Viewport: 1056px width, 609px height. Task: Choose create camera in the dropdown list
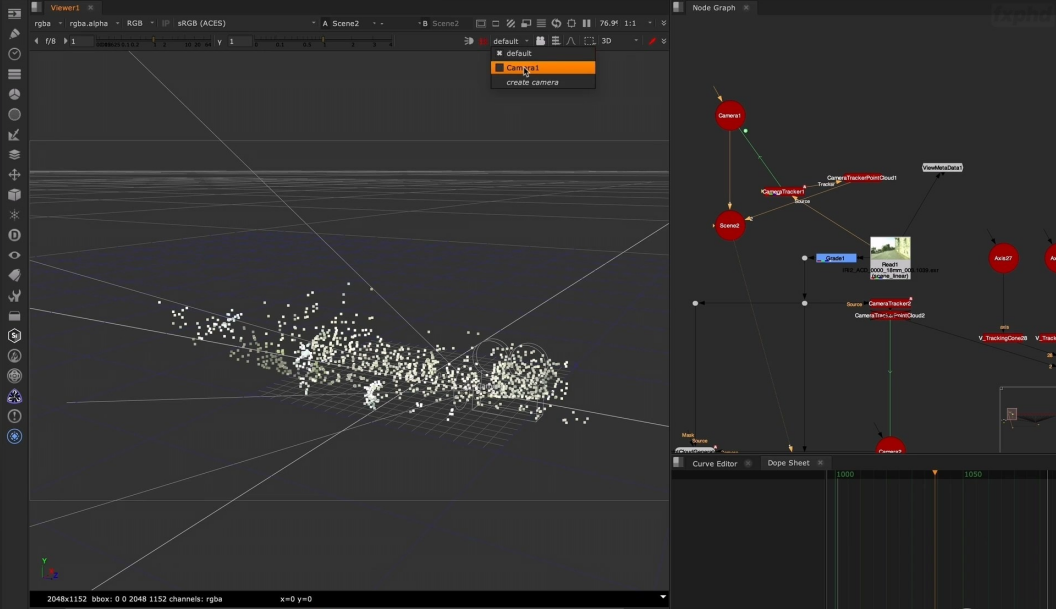pos(532,82)
